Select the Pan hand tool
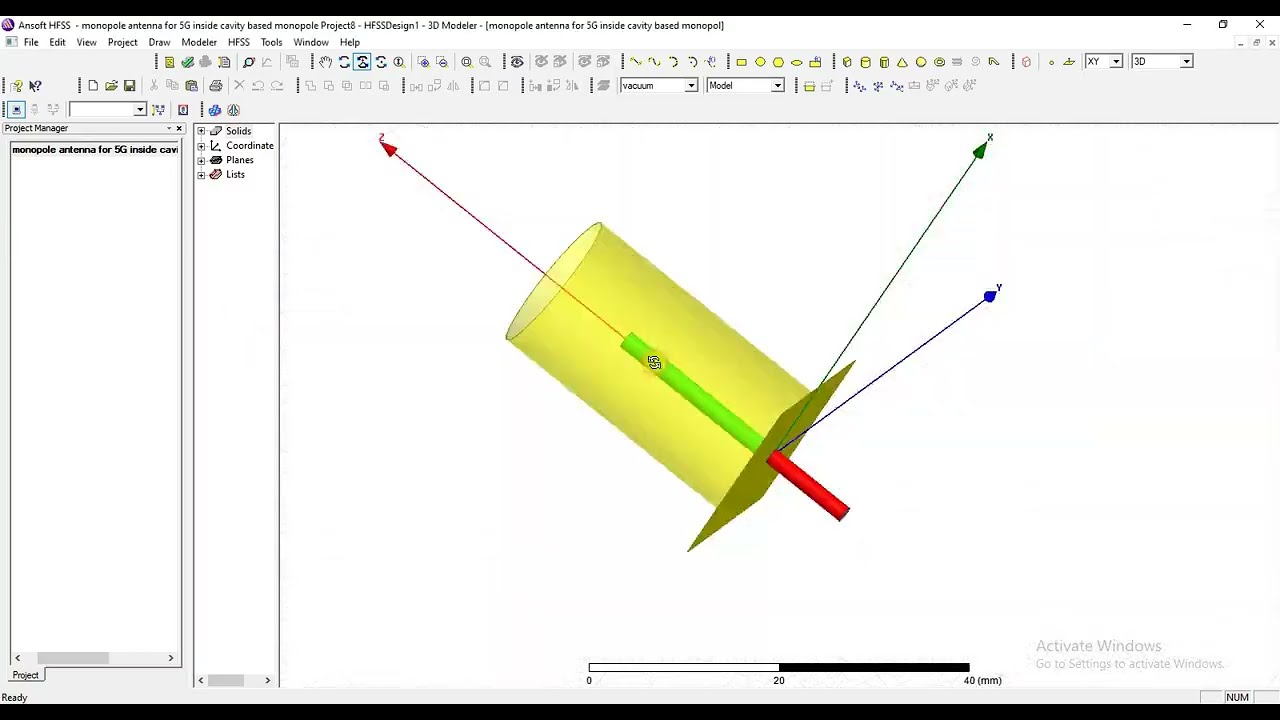The width and height of the screenshot is (1280, 720). point(326,62)
